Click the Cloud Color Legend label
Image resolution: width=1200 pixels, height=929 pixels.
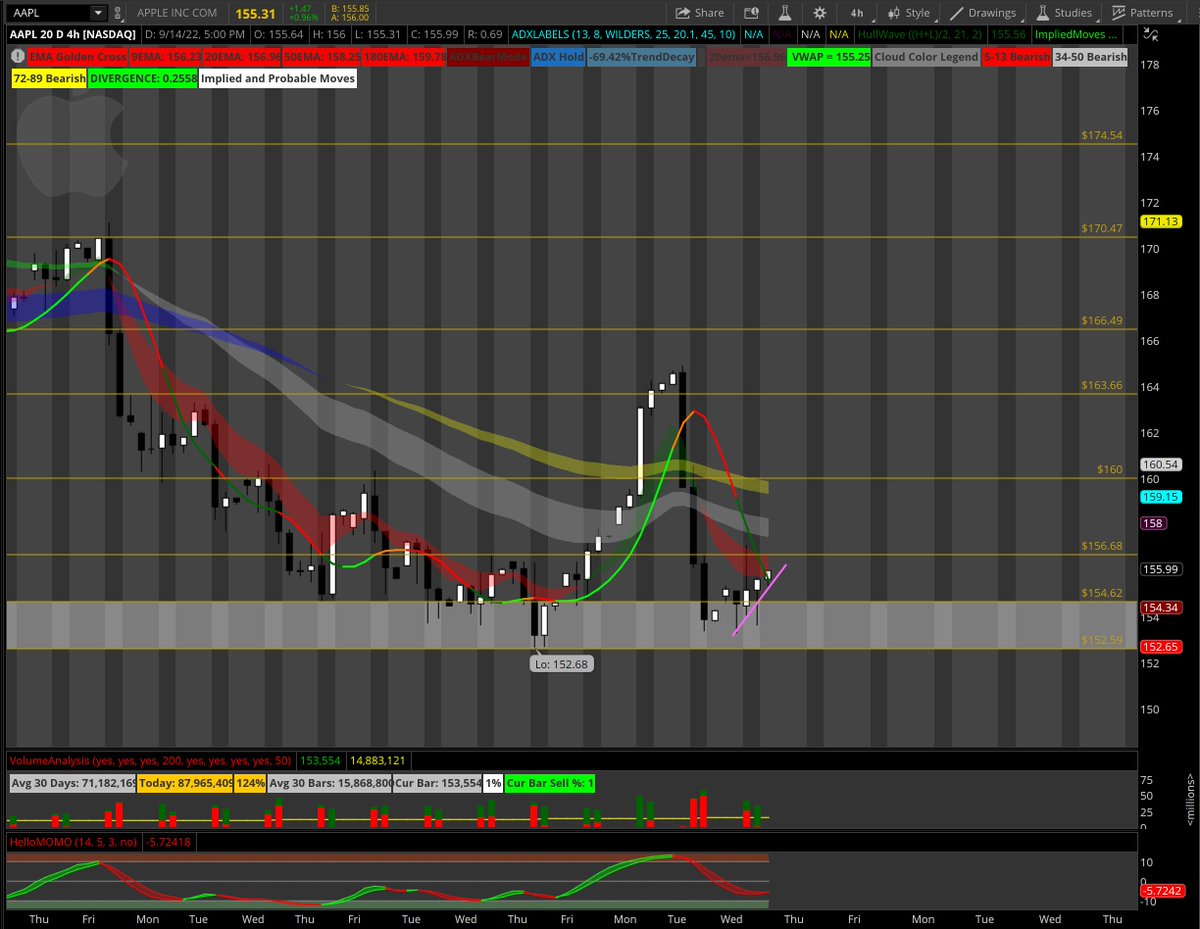926,57
